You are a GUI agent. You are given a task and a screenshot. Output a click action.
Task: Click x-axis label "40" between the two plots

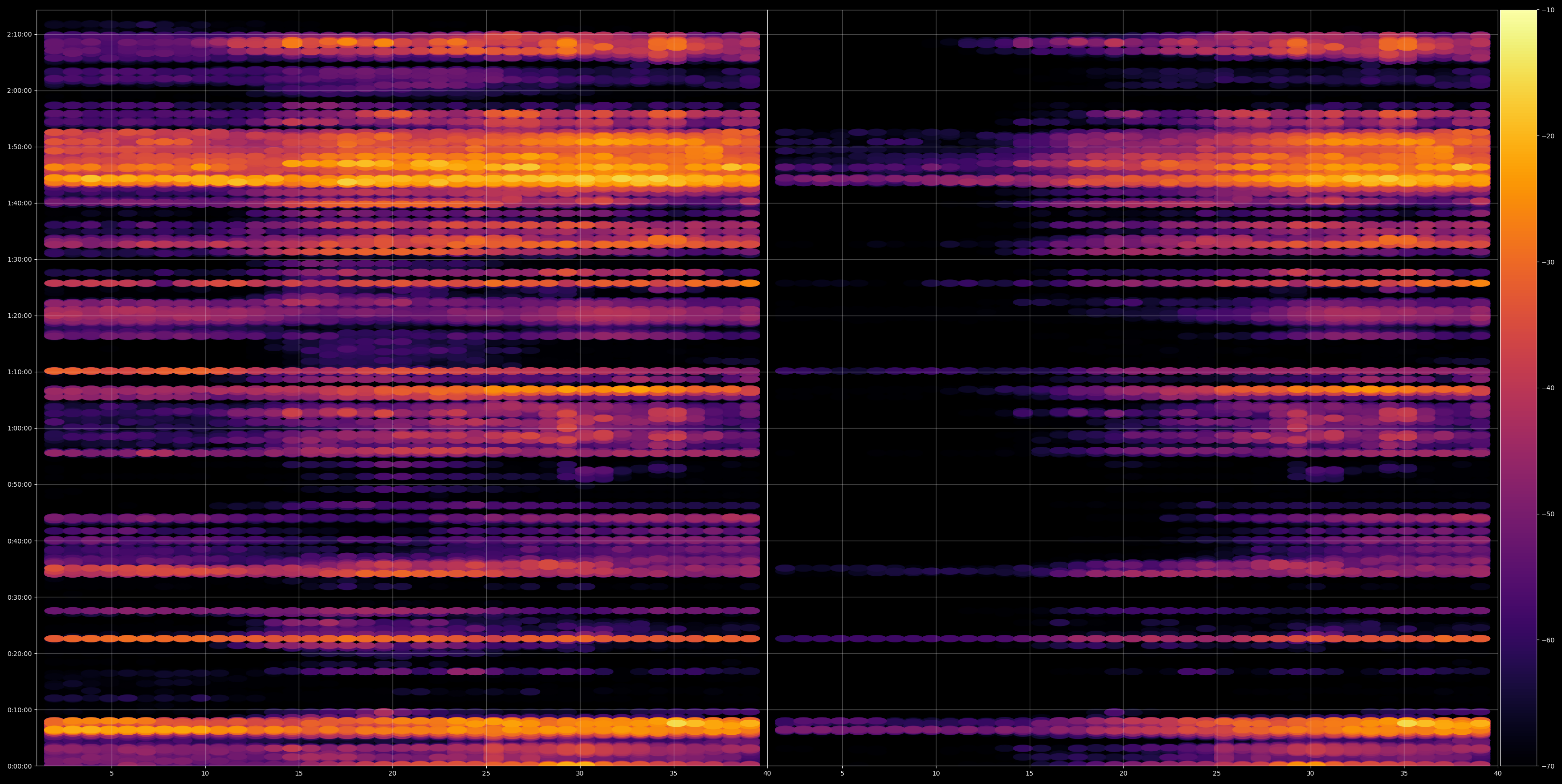tap(767, 774)
